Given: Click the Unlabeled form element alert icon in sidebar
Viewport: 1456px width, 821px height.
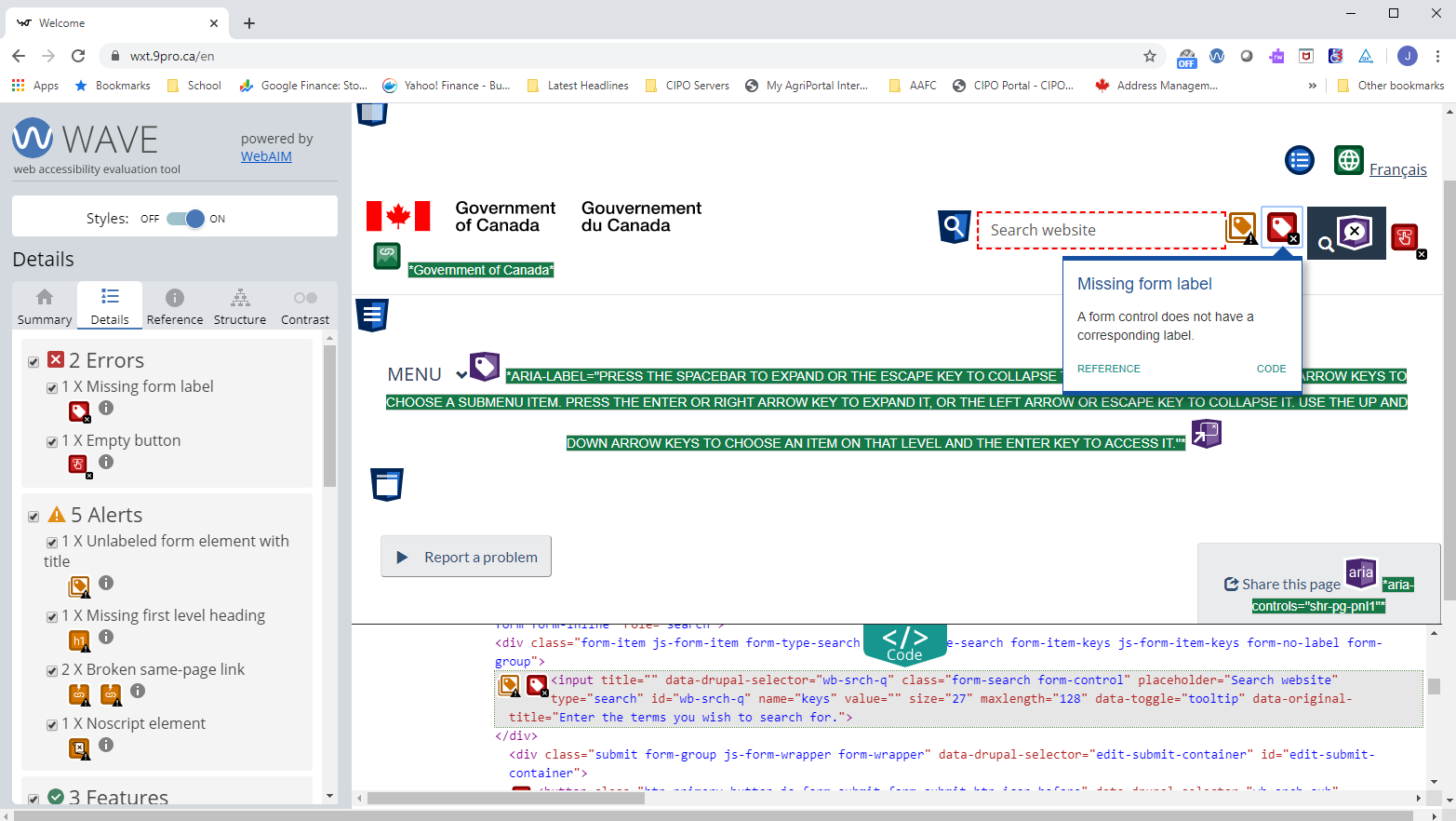Looking at the screenshot, I should 79,586.
